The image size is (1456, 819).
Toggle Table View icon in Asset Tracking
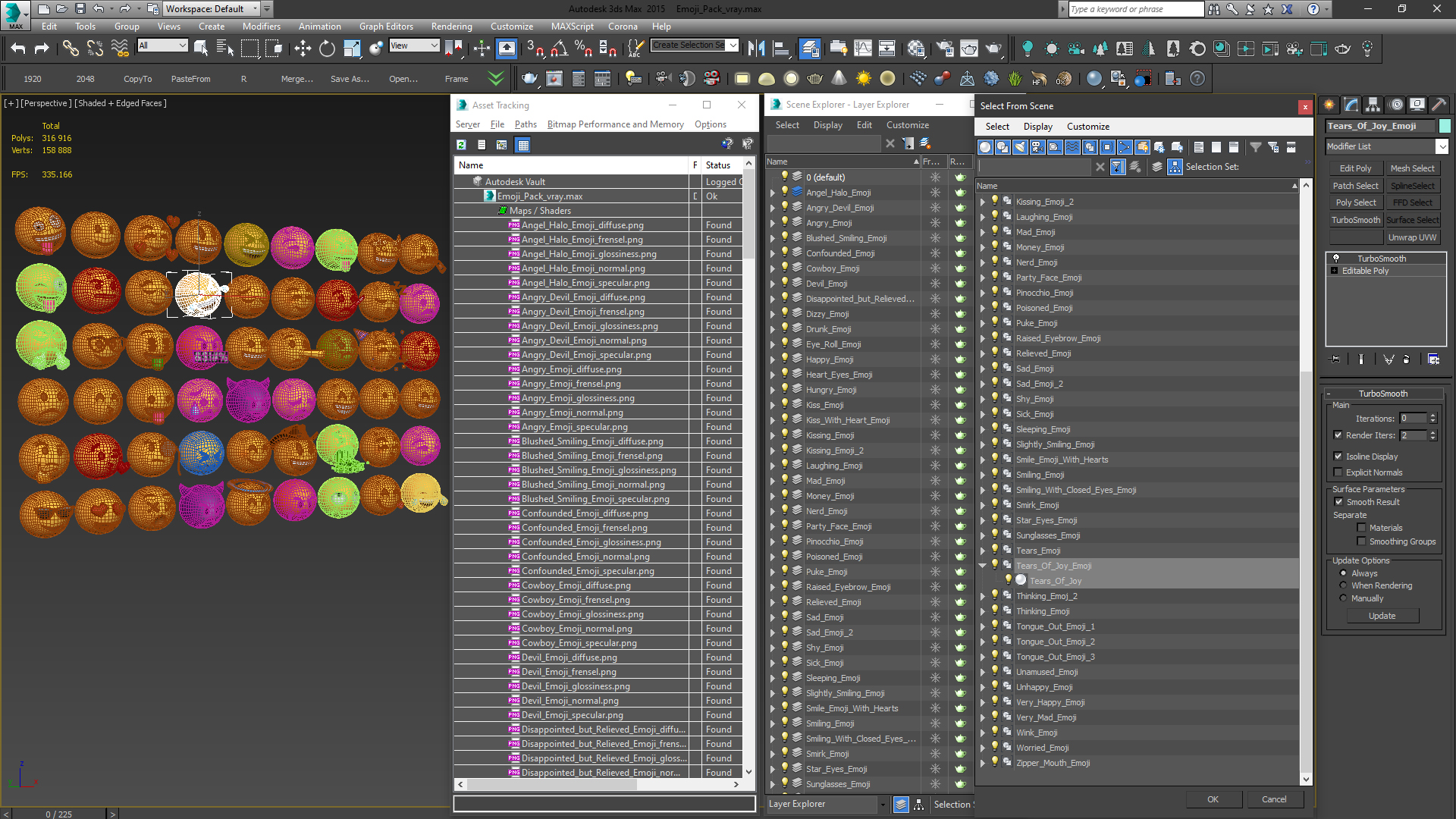pos(522,144)
